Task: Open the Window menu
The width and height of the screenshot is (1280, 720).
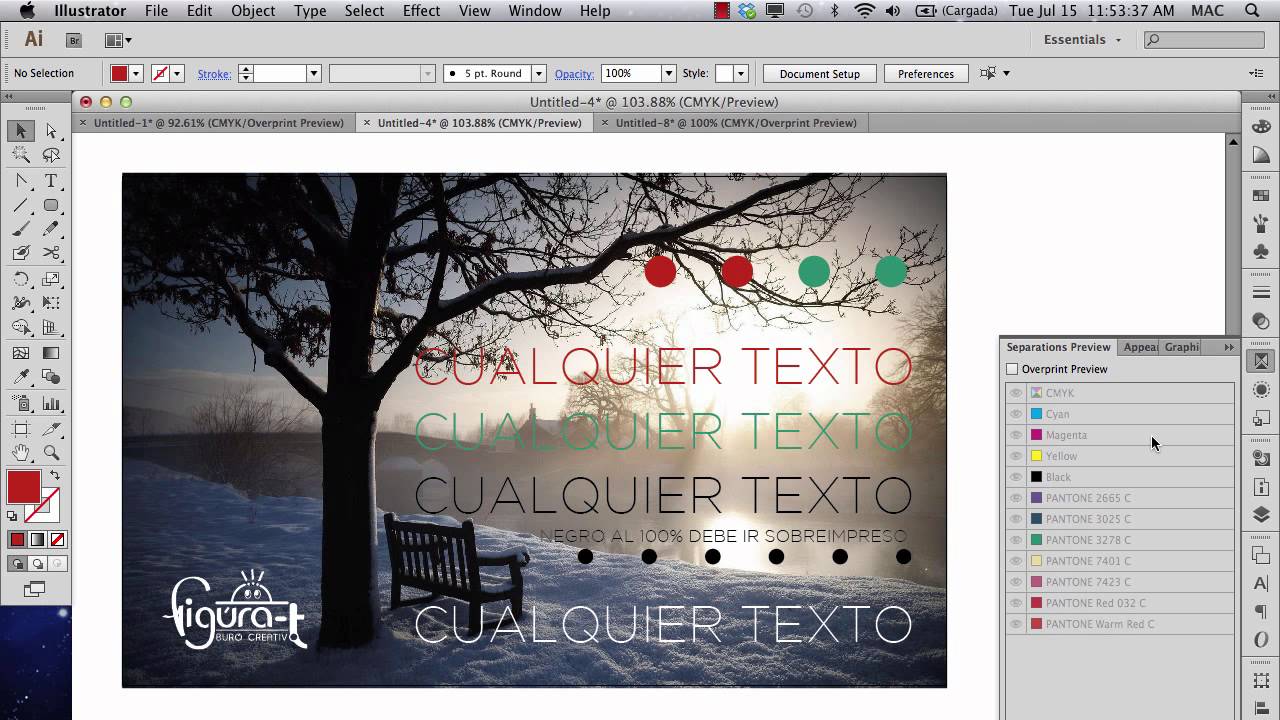Action: [535, 11]
